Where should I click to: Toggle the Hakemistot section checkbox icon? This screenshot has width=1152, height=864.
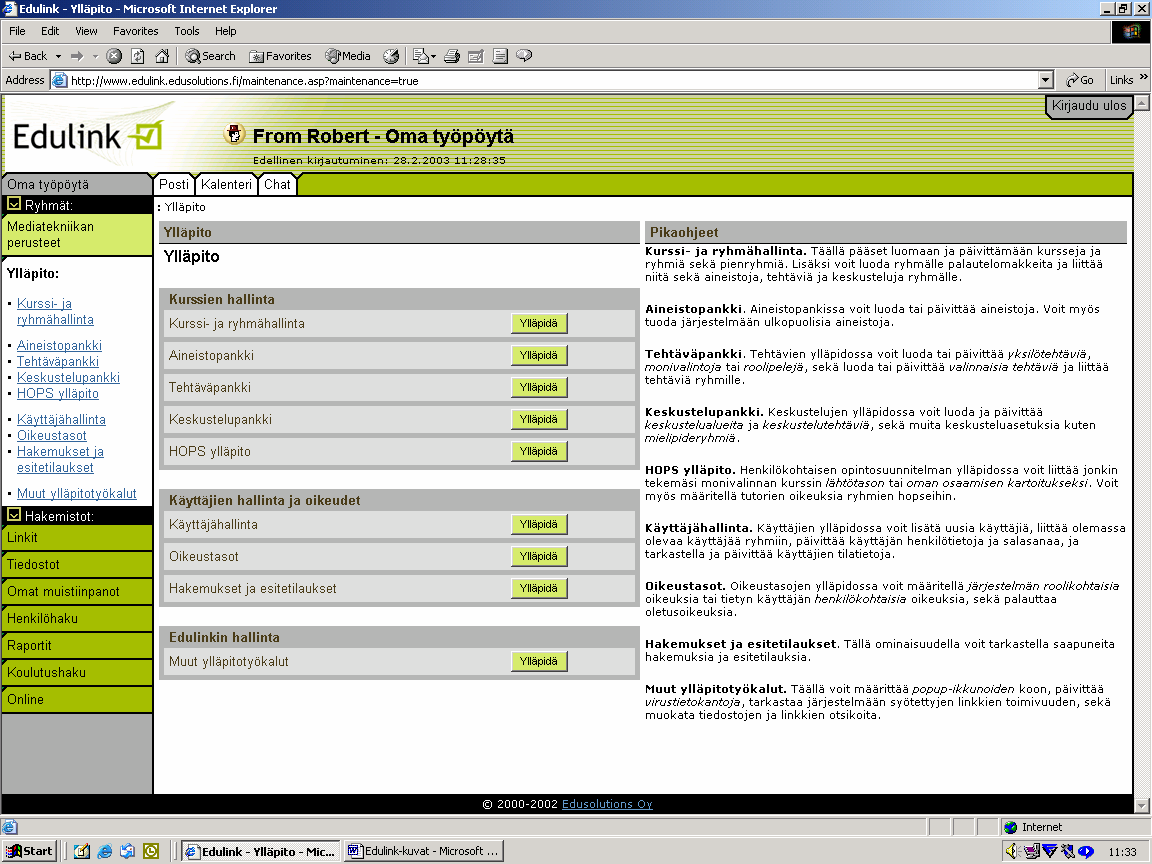click(14, 515)
